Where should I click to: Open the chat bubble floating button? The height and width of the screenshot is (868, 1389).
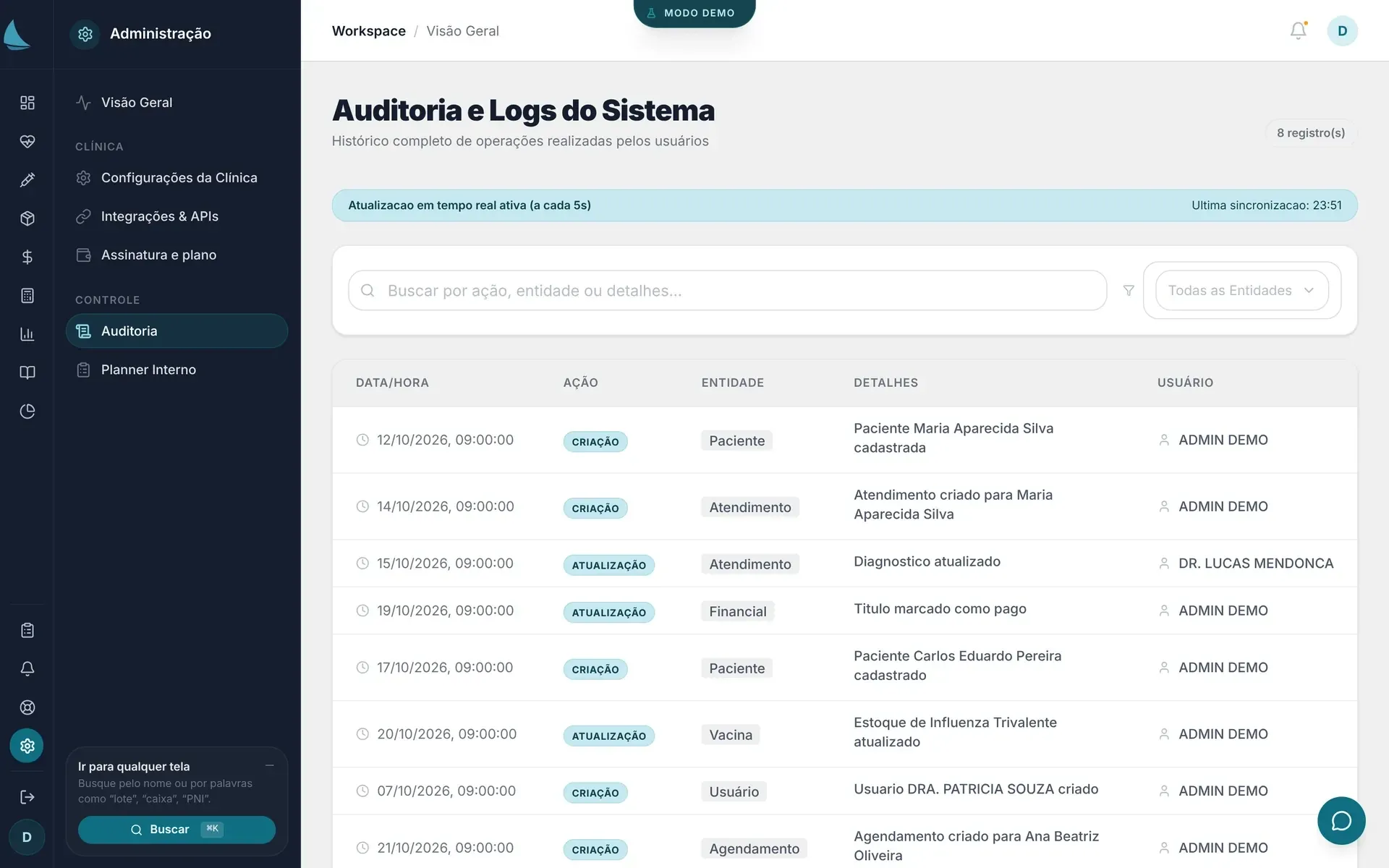(x=1341, y=821)
